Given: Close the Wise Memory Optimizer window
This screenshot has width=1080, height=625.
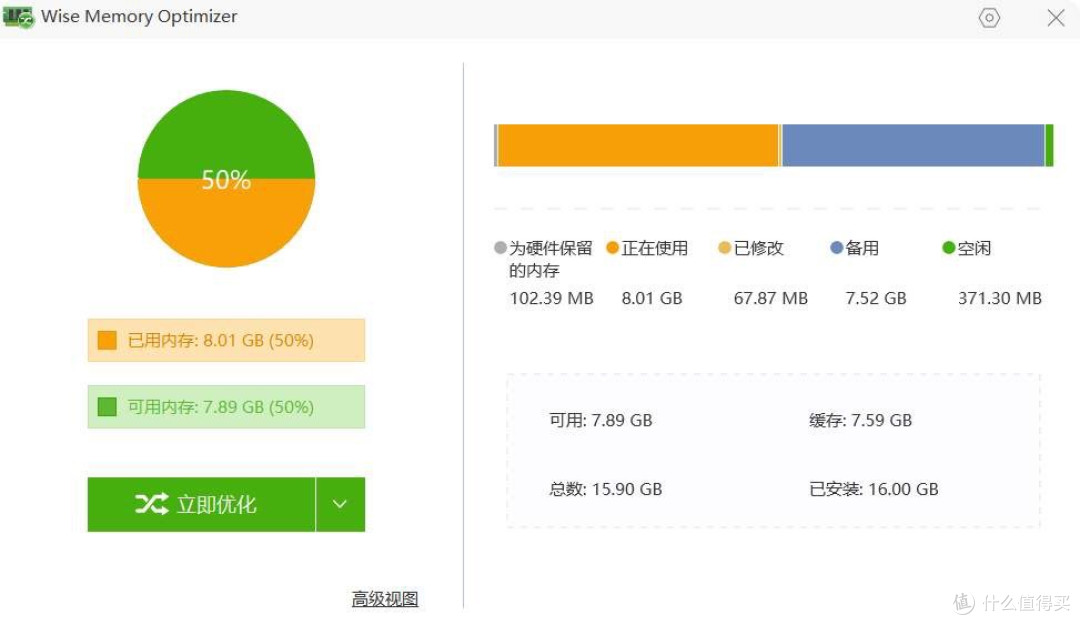Looking at the screenshot, I should click(1056, 18).
